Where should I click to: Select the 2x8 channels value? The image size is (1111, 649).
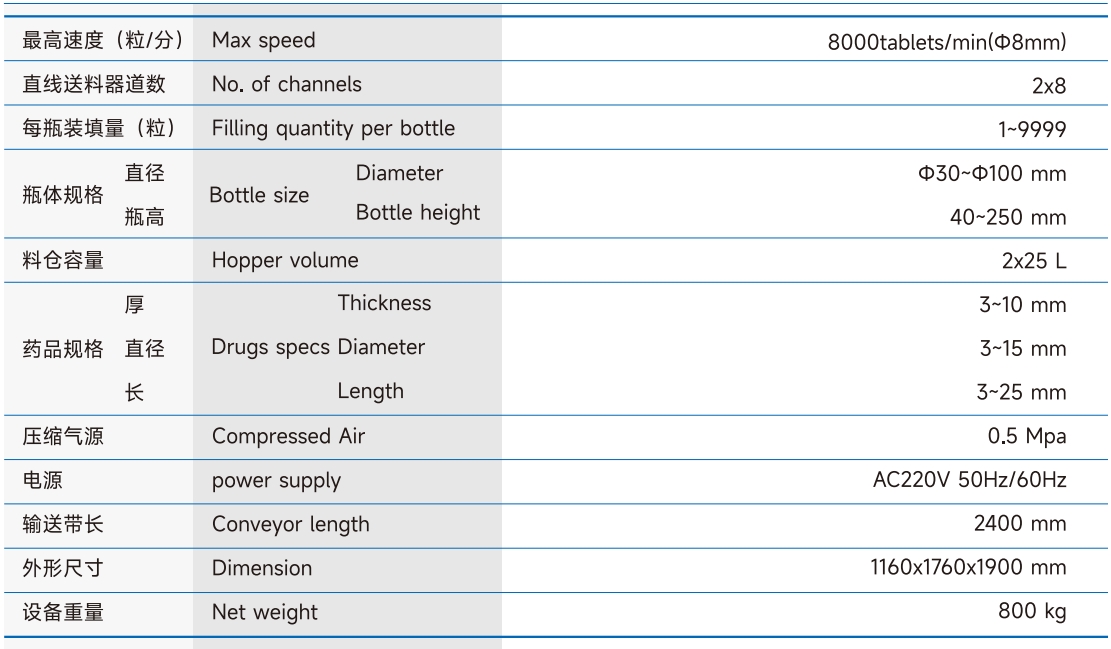point(1048,86)
